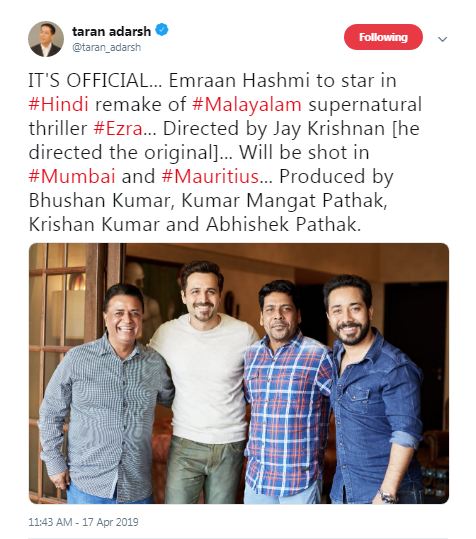This screenshot has height=539, width=476.
Task: Open the #Mauritius hashtag
Action: (210, 176)
